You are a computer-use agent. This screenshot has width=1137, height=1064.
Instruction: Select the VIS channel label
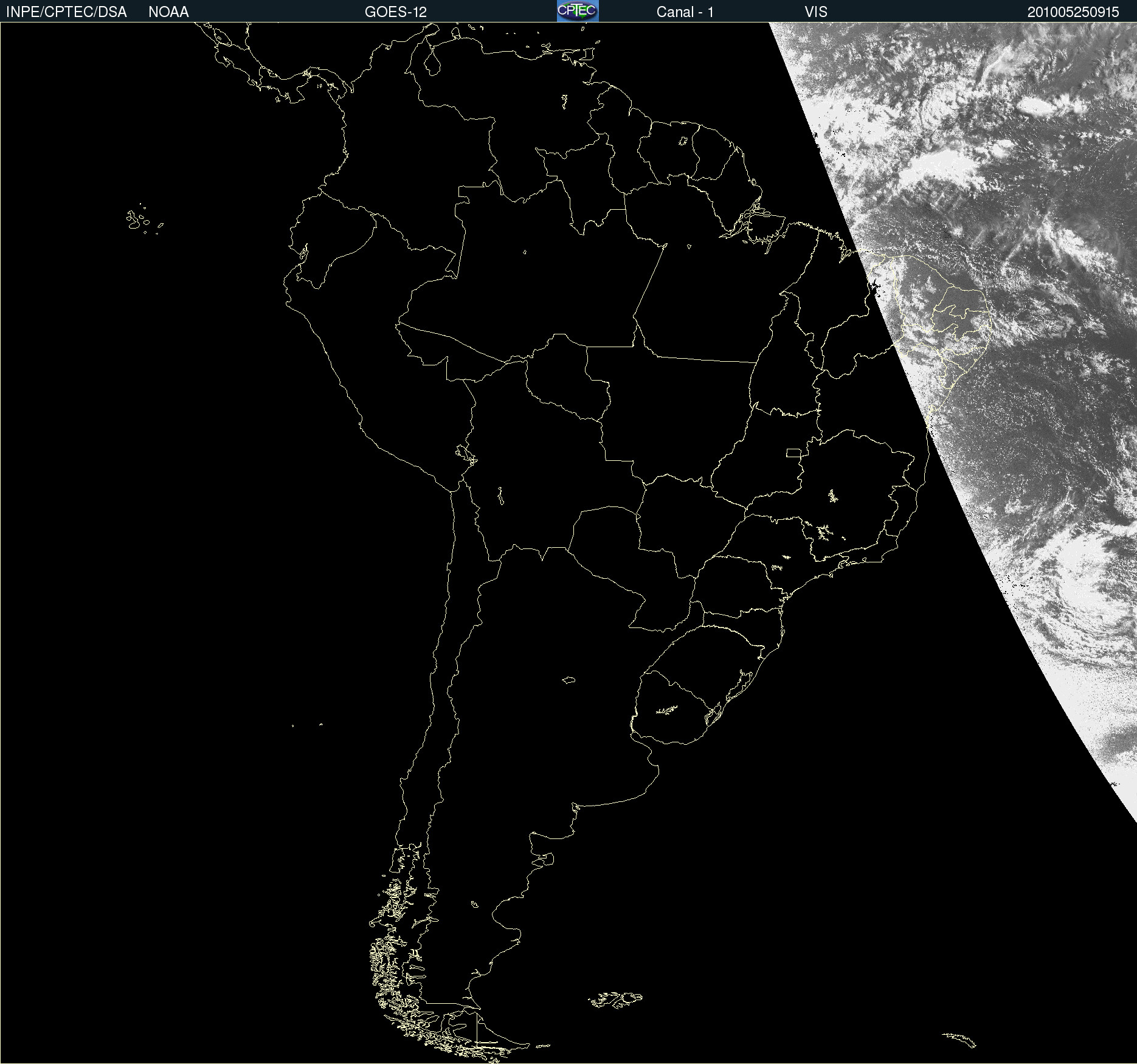click(816, 12)
